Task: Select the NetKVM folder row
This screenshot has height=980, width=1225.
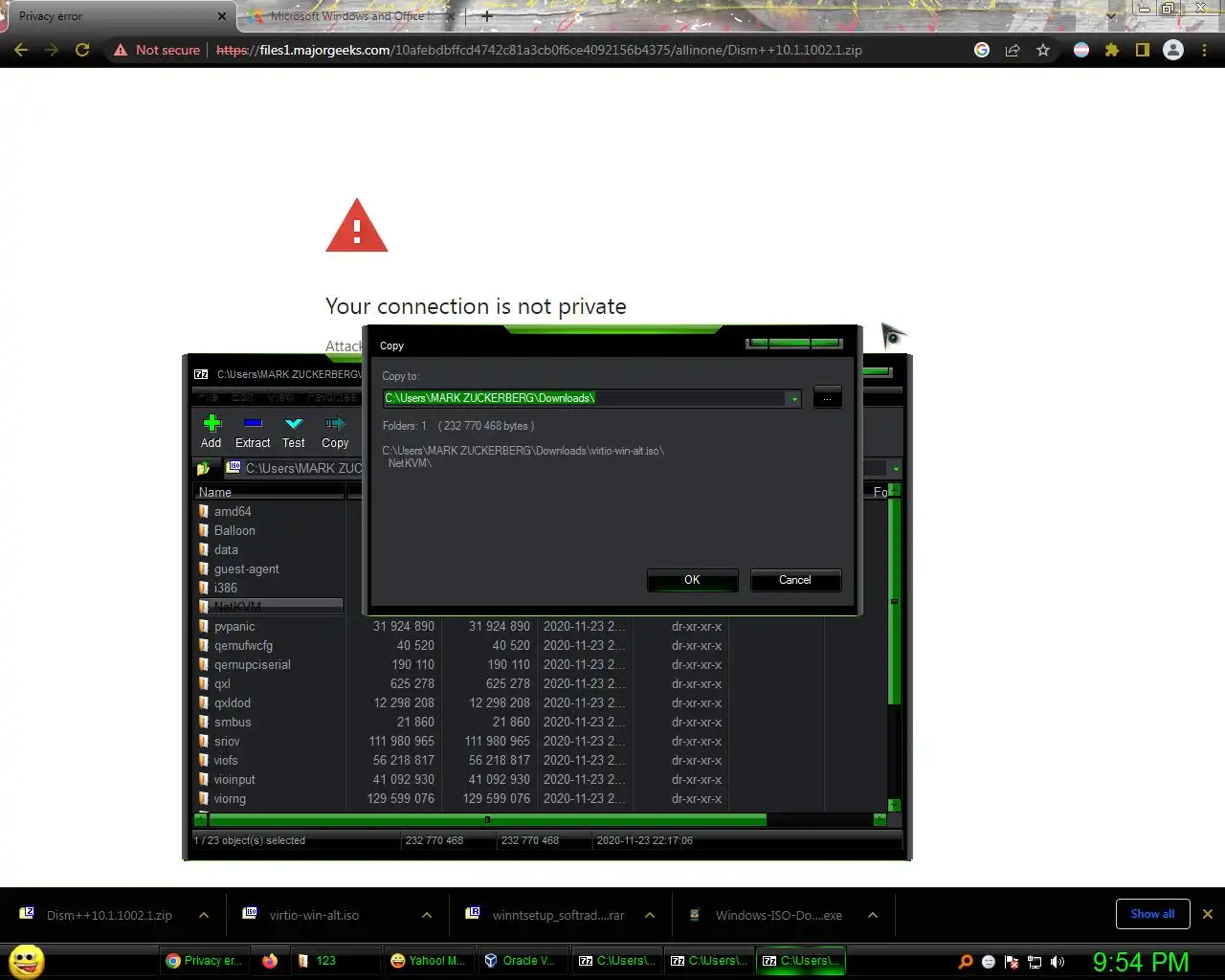Action: tap(270, 607)
